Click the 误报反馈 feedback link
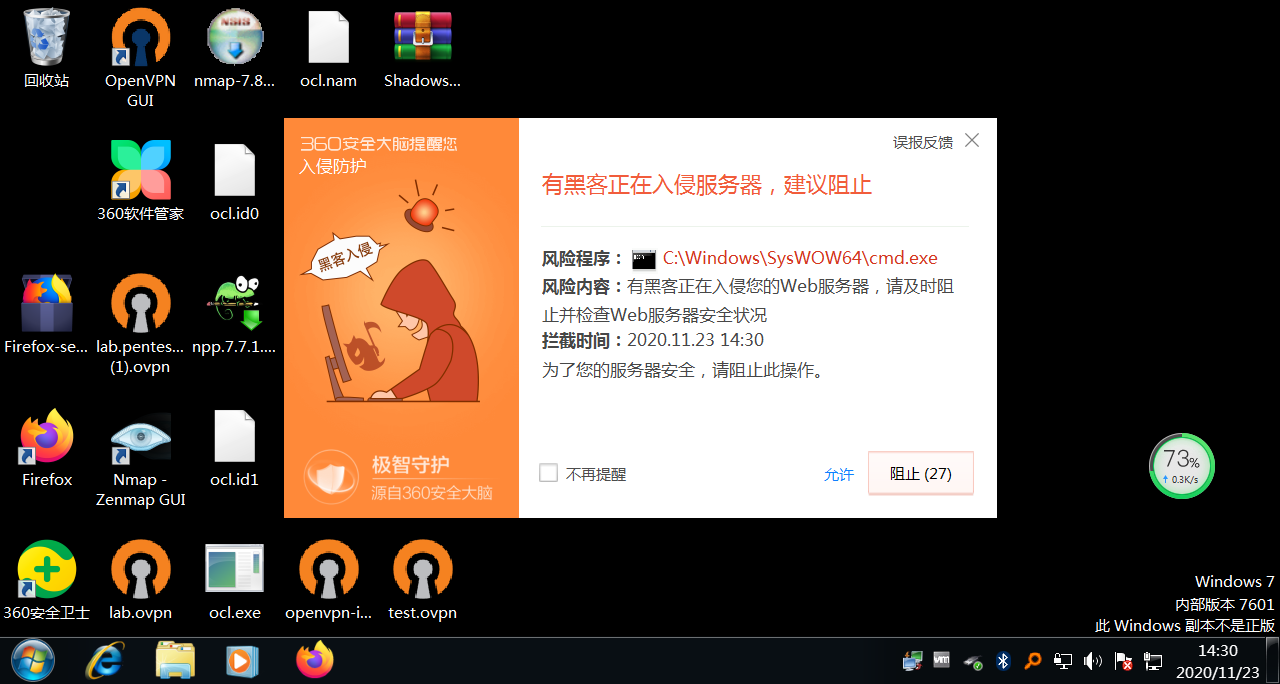The width and height of the screenshot is (1280, 684). pos(922,142)
